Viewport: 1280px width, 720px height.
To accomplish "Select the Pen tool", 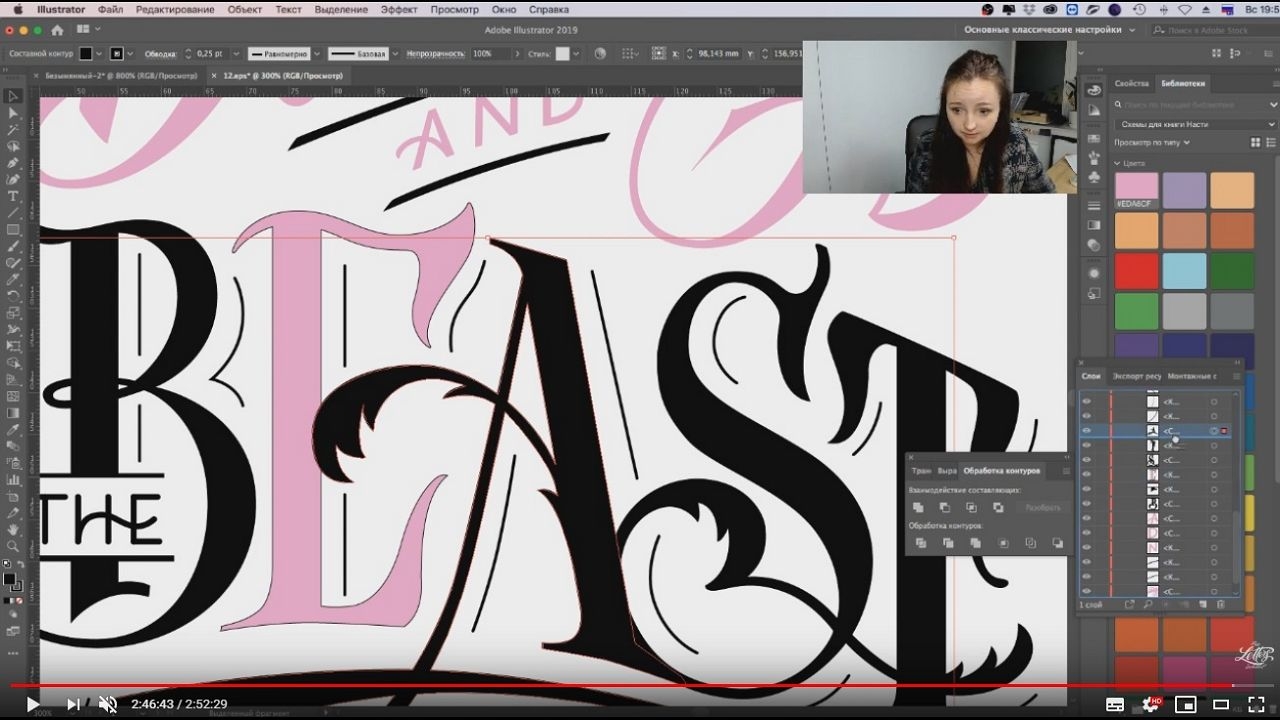I will (14, 163).
